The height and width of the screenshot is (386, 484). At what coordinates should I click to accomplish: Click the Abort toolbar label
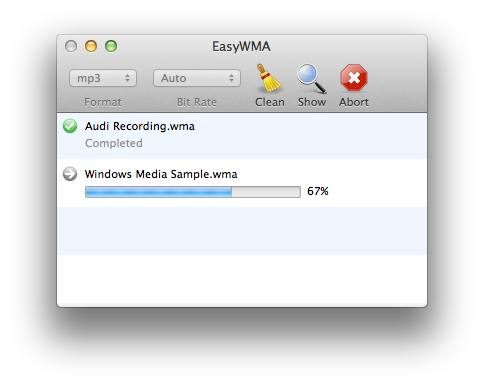click(354, 102)
